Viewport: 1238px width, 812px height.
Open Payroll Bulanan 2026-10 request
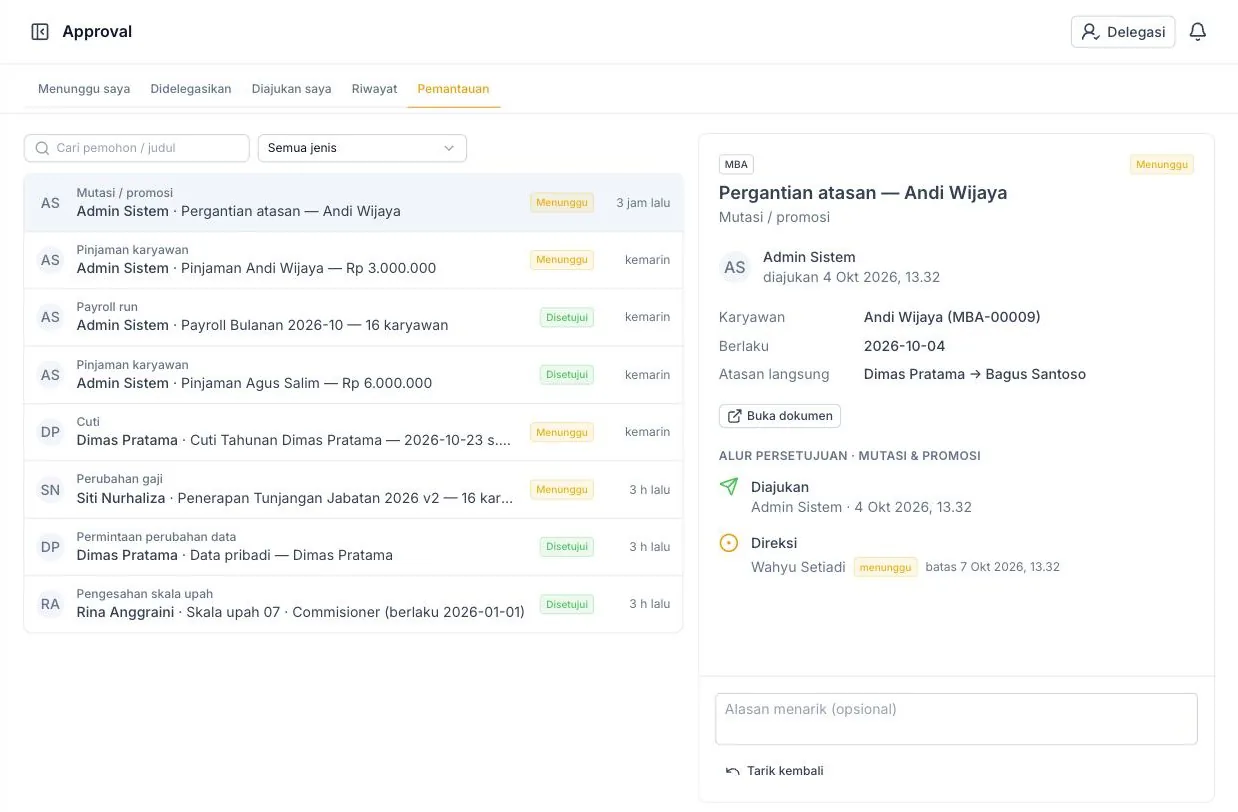click(353, 317)
